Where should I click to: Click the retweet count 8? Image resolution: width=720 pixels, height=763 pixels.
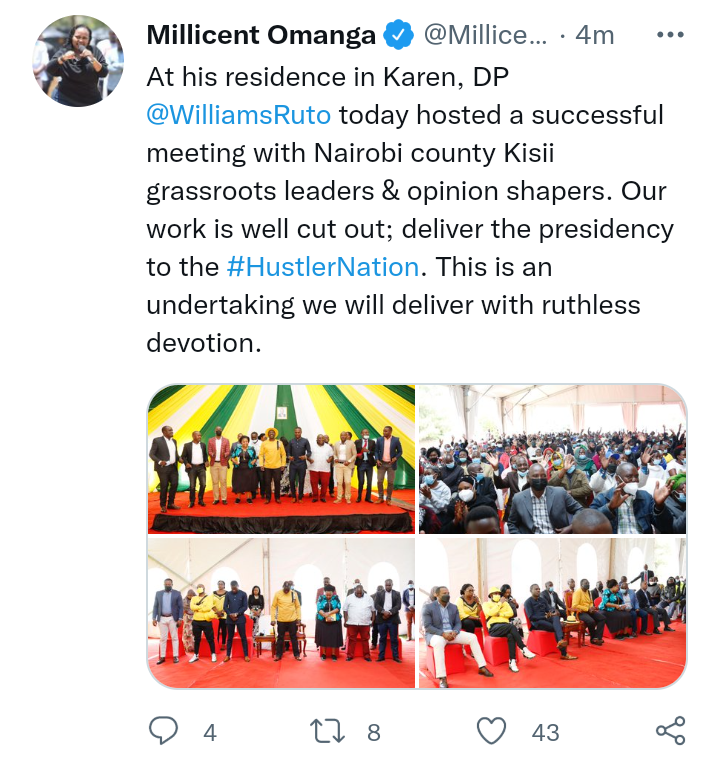[x=374, y=733]
